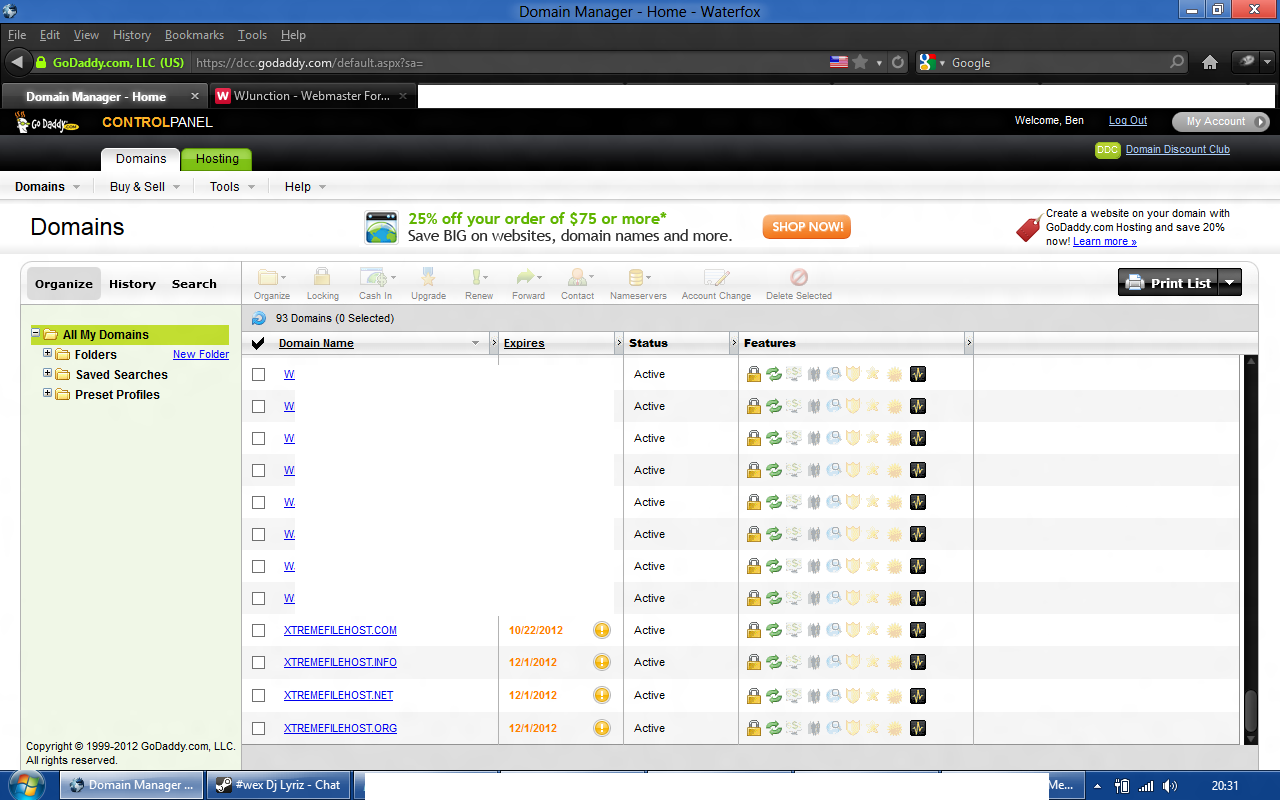Screen dimensions: 1280x800
Task: Open the Cash In toolbar tool
Action: click(376, 283)
